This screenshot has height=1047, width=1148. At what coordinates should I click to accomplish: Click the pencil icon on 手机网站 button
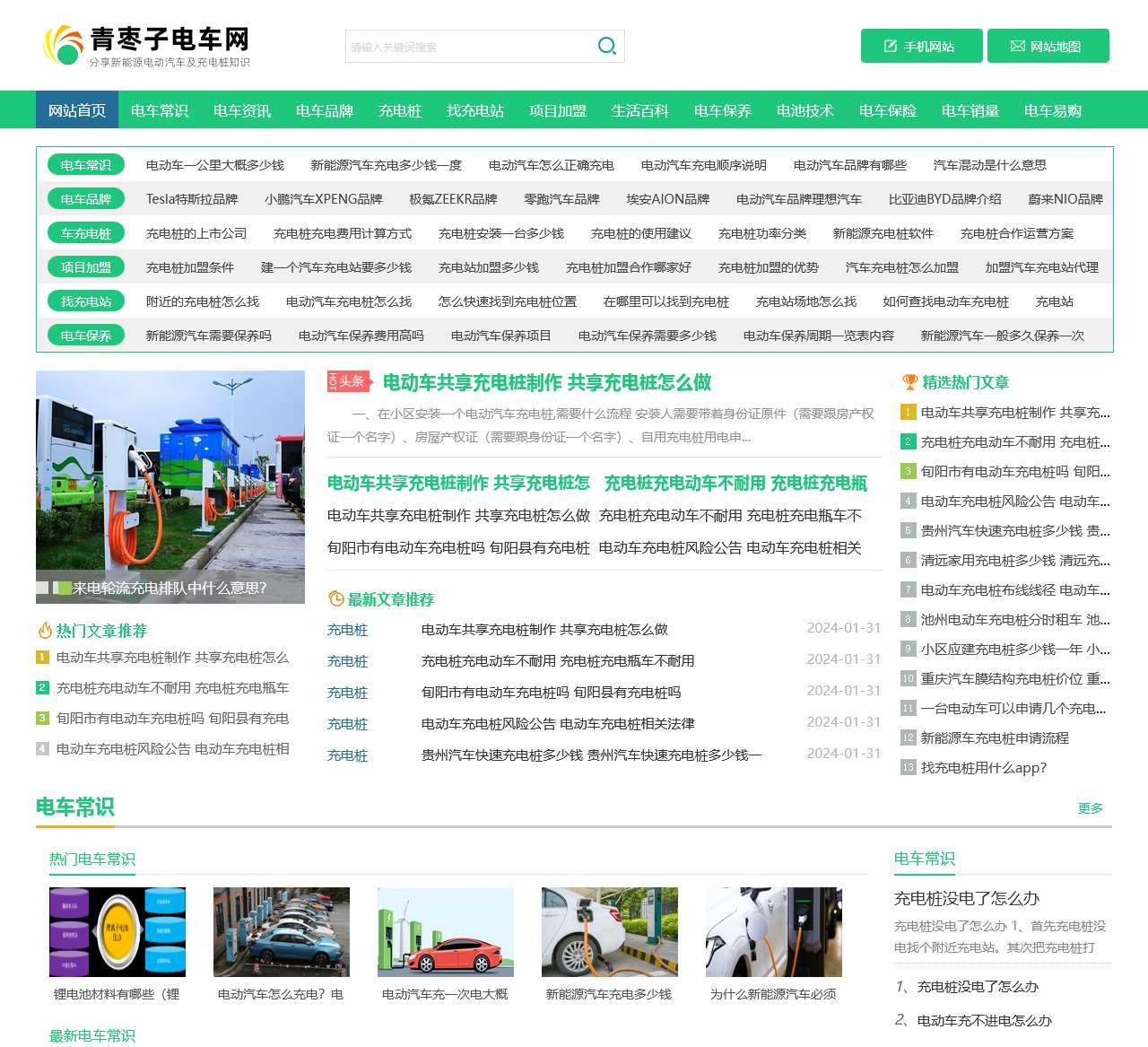click(890, 45)
